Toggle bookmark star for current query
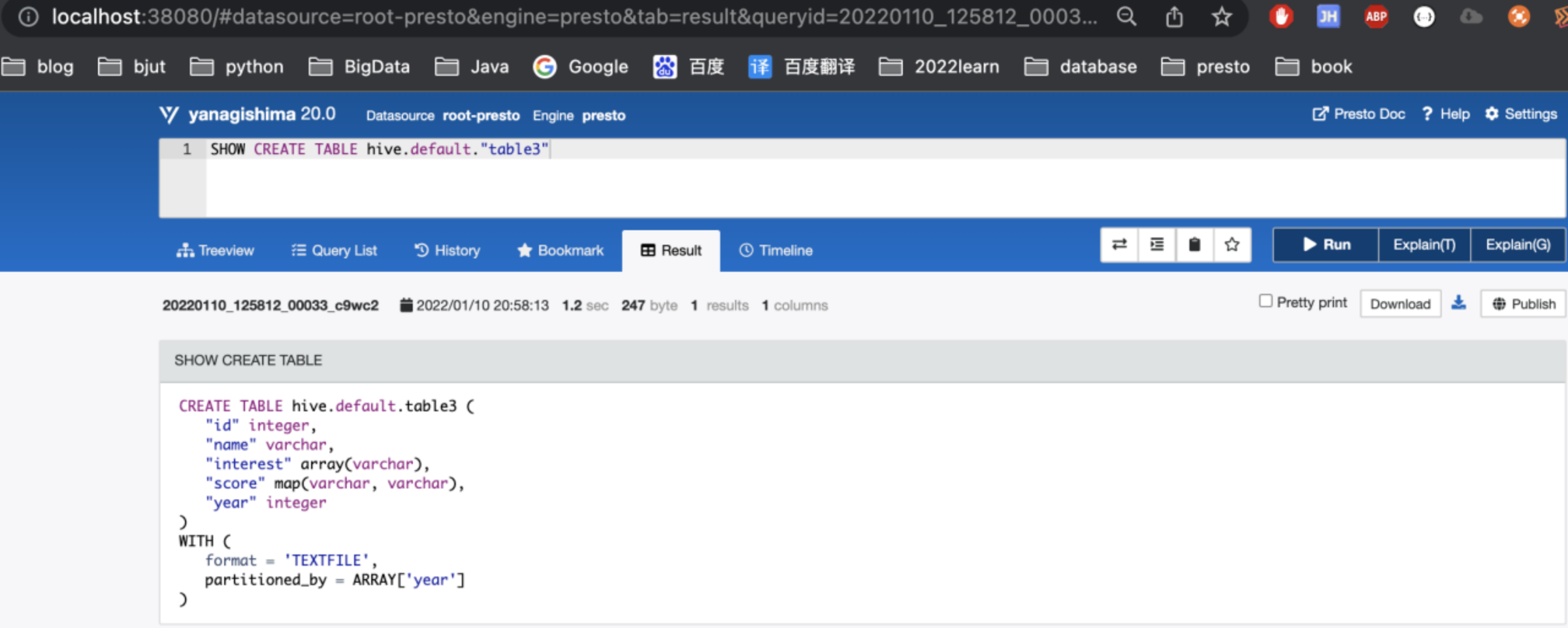Screen dimensions: 1568x628 1232,244
